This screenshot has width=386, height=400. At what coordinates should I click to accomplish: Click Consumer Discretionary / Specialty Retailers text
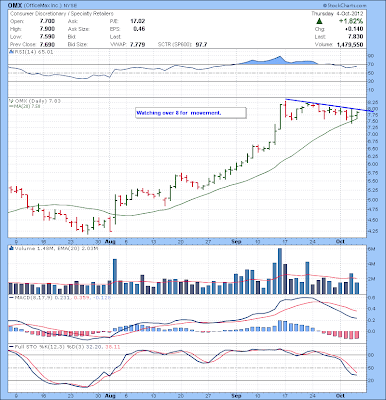coord(62,14)
